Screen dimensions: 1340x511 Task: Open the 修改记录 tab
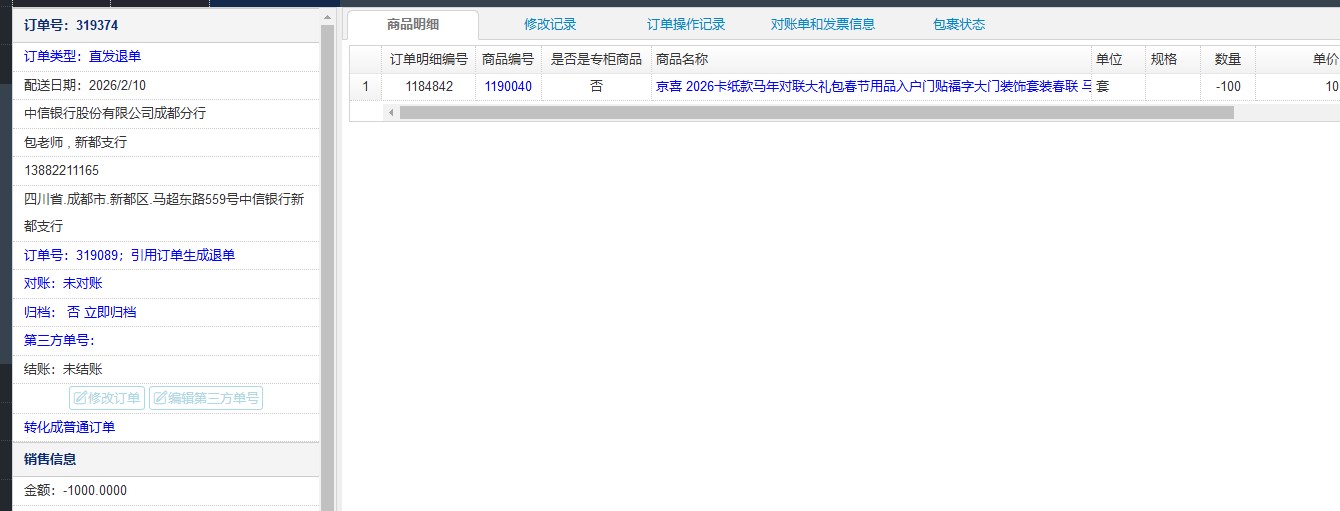[x=550, y=25]
